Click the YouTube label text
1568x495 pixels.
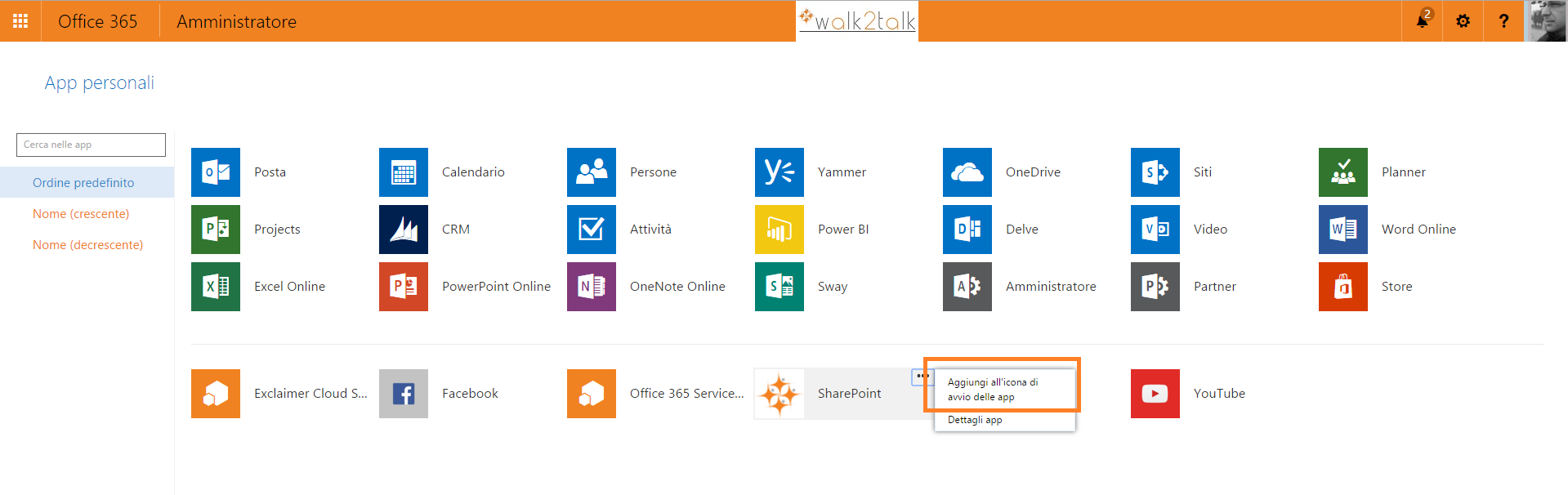pyautogui.click(x=1220, y=394)
